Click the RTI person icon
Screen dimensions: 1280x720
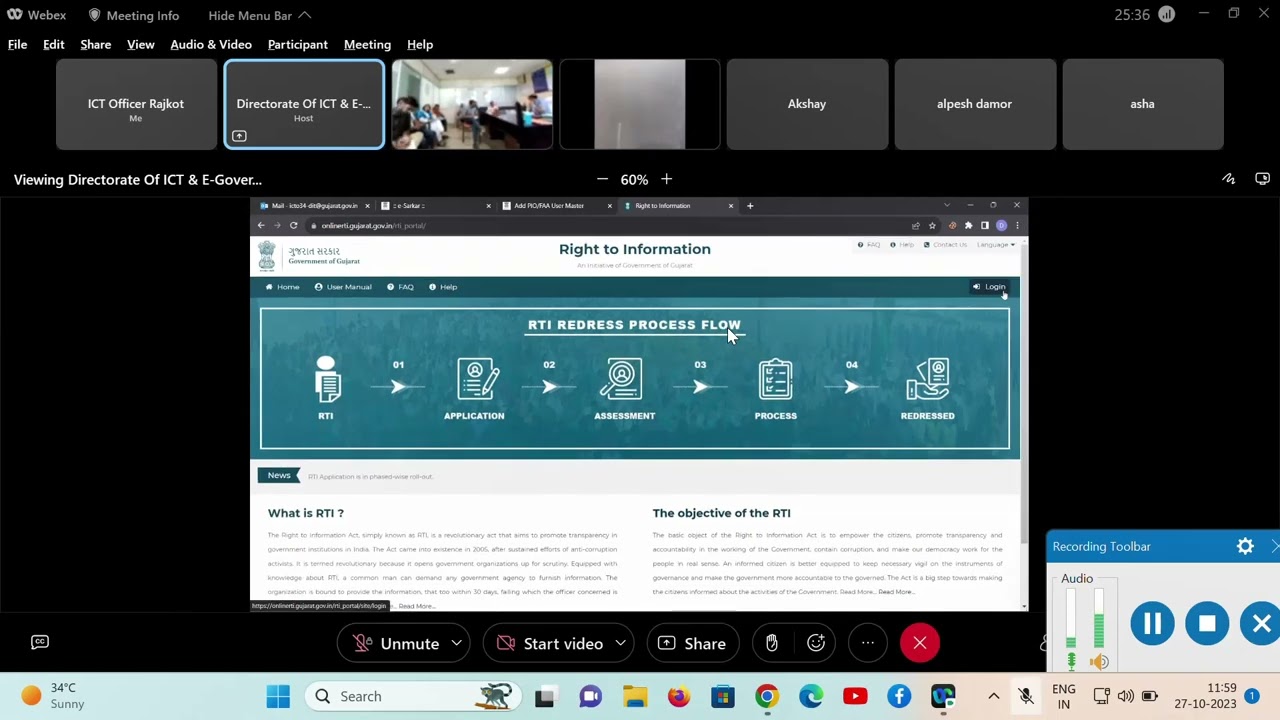point(326,379)
